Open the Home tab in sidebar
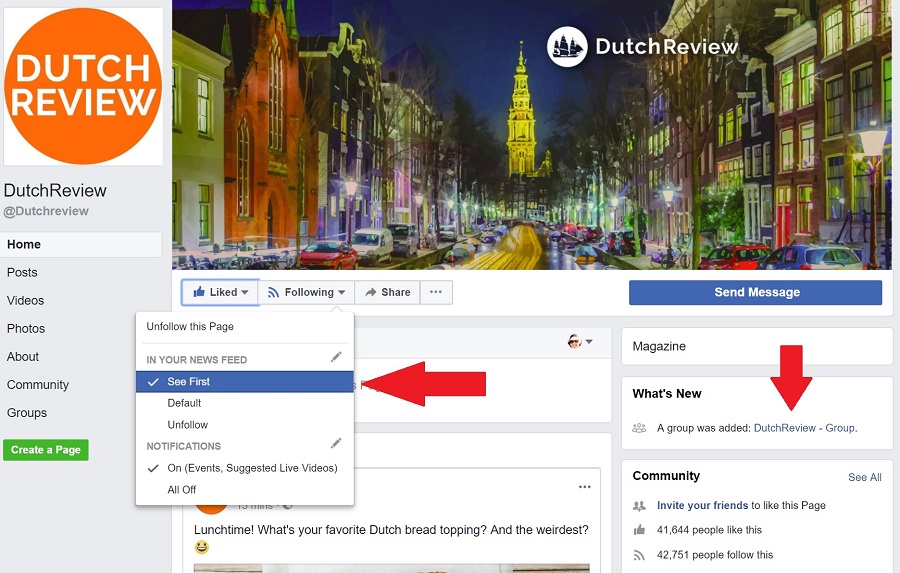This screenshot has width=900, height=573. (x=81, y=245)
